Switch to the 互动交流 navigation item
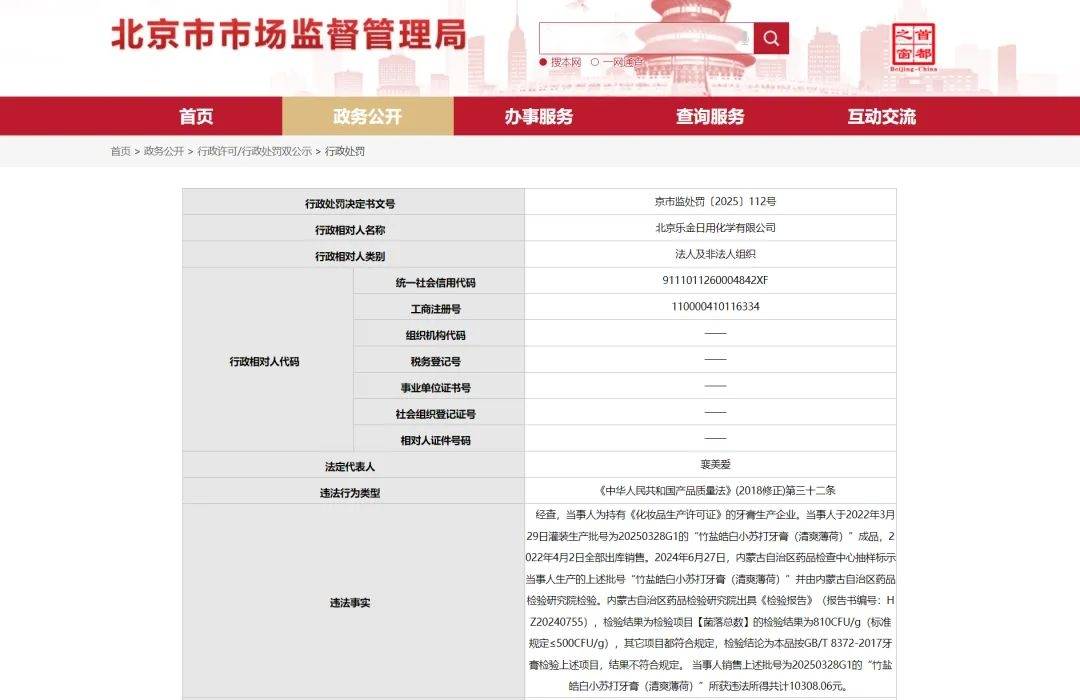Image resolution: width=1080 pixels, height=700 pixels. [882, 116]
